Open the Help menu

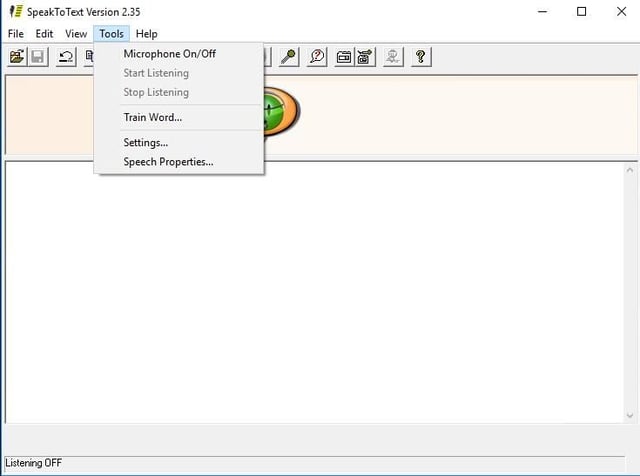147,34
